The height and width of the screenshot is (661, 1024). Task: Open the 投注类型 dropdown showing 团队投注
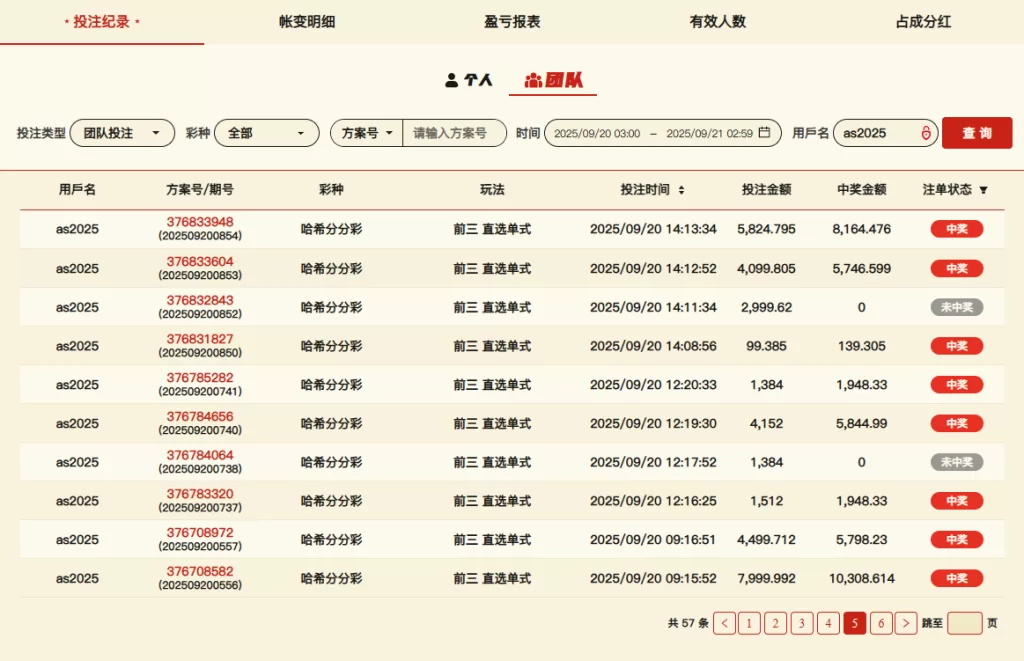tap(122, 133)
